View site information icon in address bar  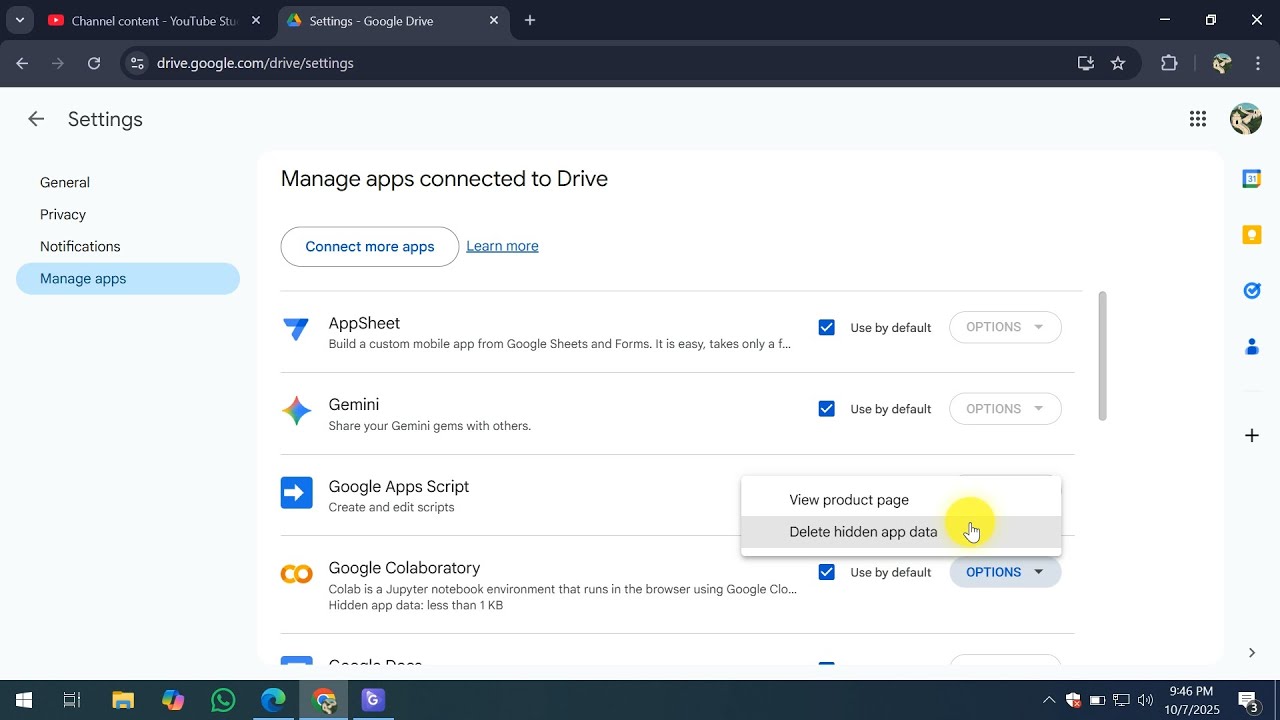point(137,63)
